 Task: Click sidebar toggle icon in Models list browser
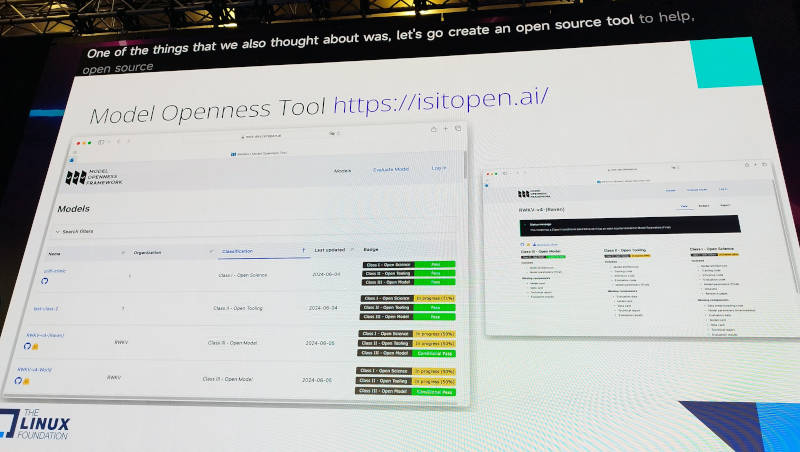(101, 142)
